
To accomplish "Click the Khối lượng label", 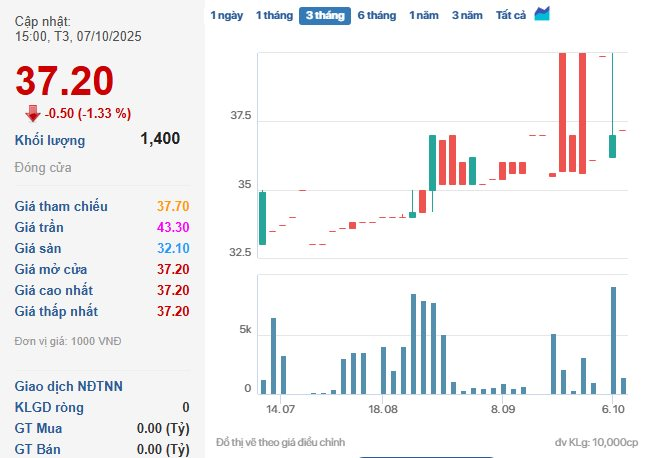I will coord(50,140).
